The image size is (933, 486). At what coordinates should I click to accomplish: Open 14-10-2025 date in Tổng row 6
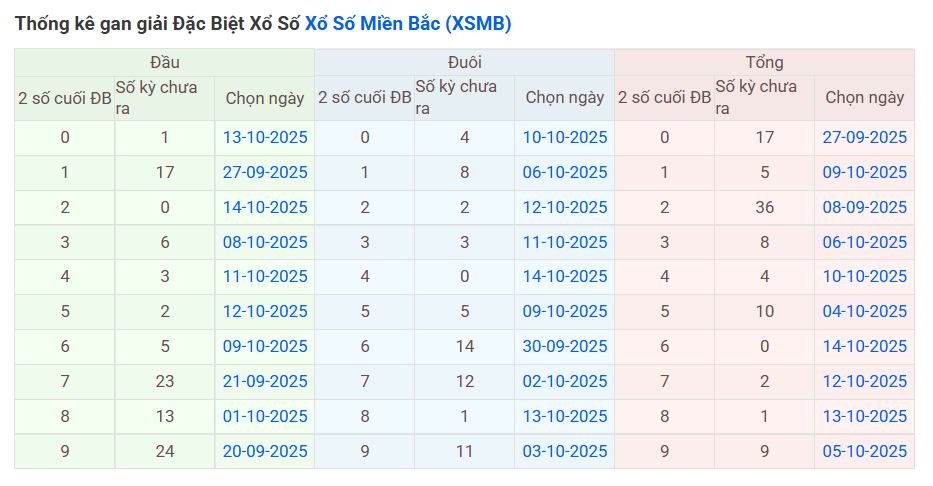865,346
